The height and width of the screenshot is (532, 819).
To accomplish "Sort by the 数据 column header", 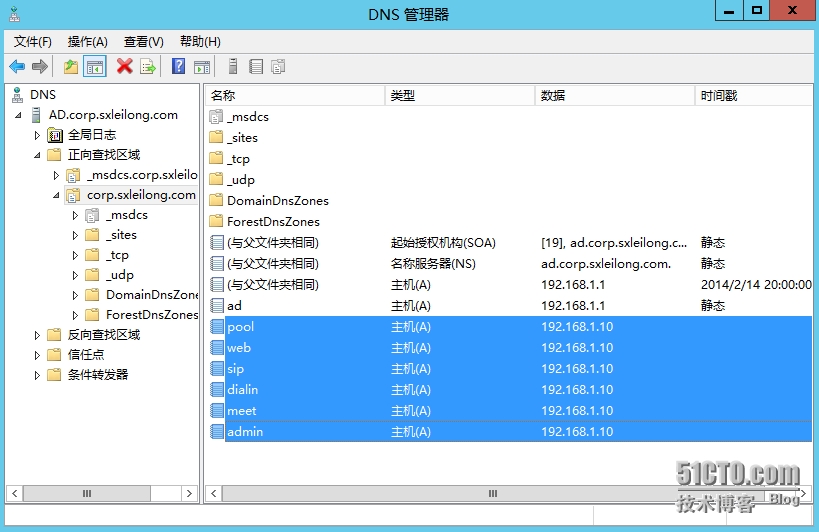I will 615,96.
